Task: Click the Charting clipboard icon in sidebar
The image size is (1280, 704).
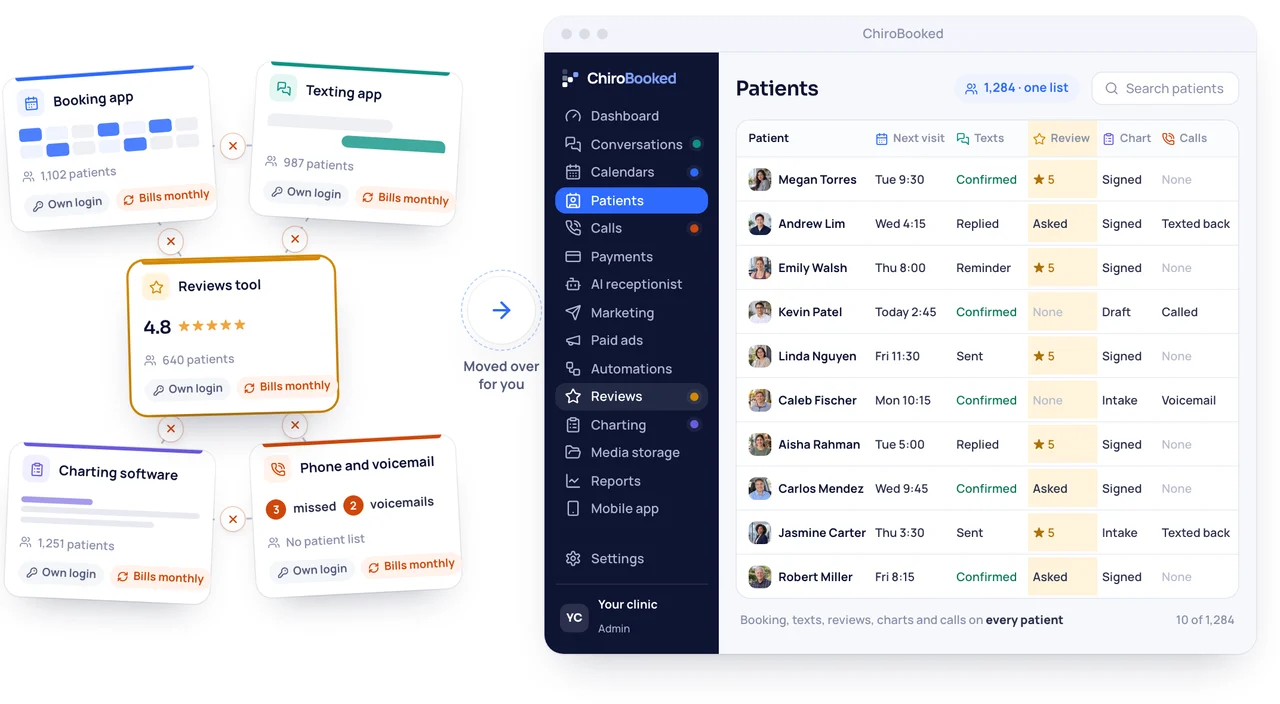Action: (573, 424)
